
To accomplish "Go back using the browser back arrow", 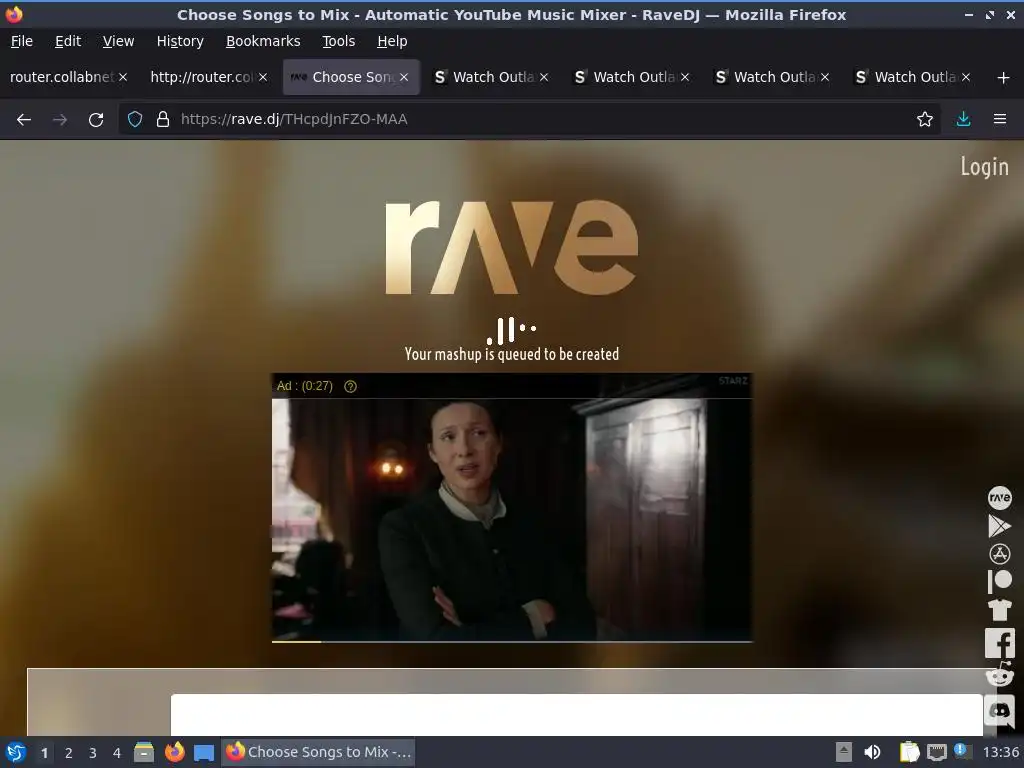I will coord(24,120).
